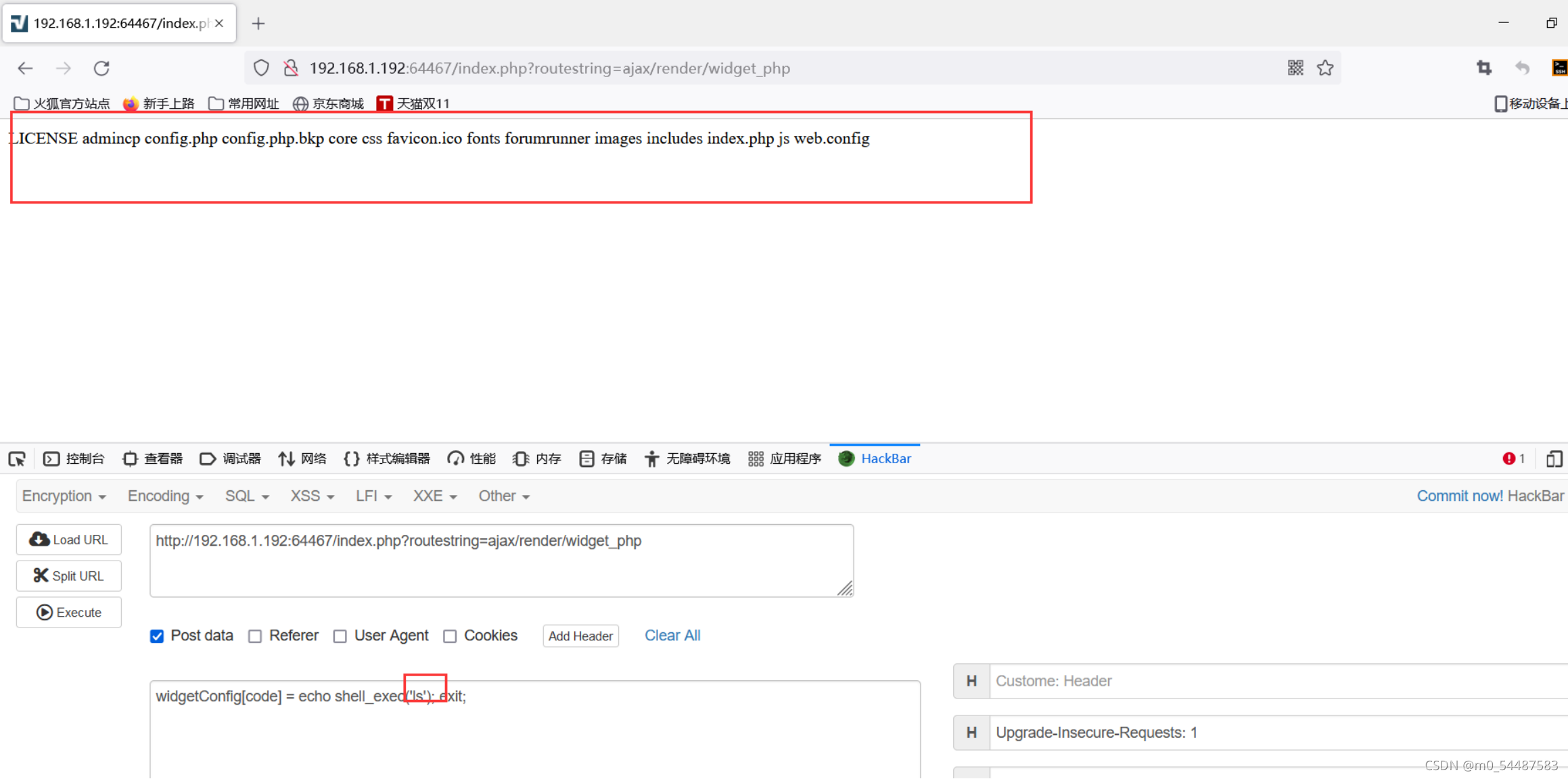Activate the element picker devtools icon
1568x779 pixels.
coord(17,459)
